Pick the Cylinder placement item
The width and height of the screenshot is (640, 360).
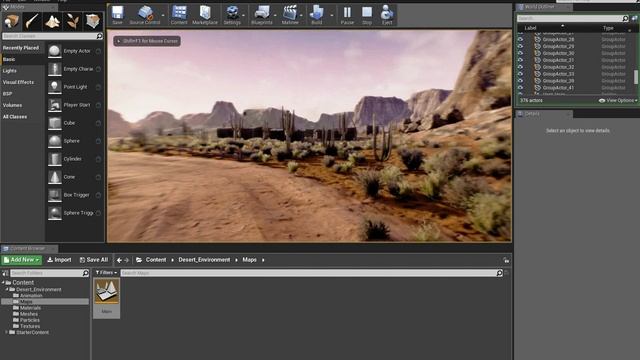pyautogui.click(x=74, y=159)
